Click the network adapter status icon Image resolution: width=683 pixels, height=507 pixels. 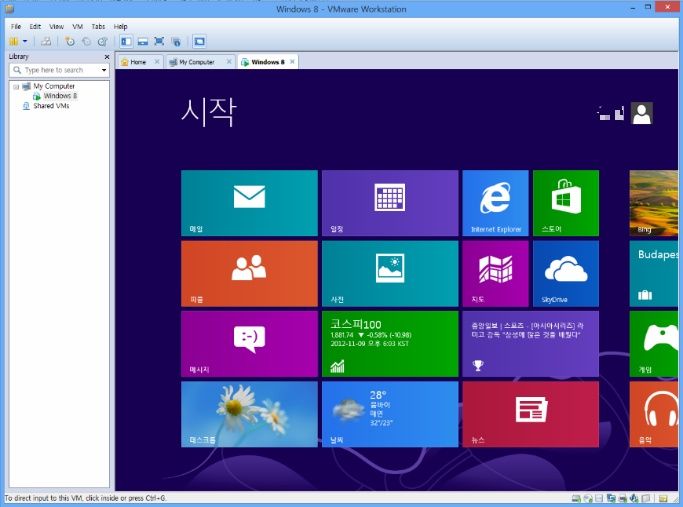point(611,498)
